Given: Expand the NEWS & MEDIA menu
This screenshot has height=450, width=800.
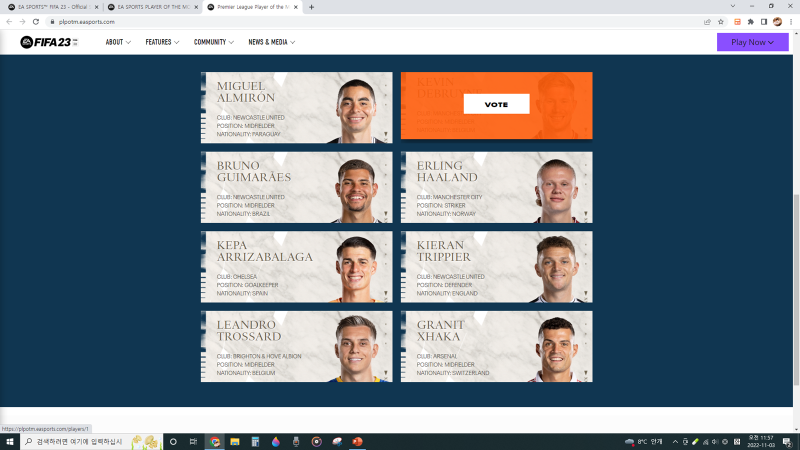Looking at the screenshot, I should point(271,42).
